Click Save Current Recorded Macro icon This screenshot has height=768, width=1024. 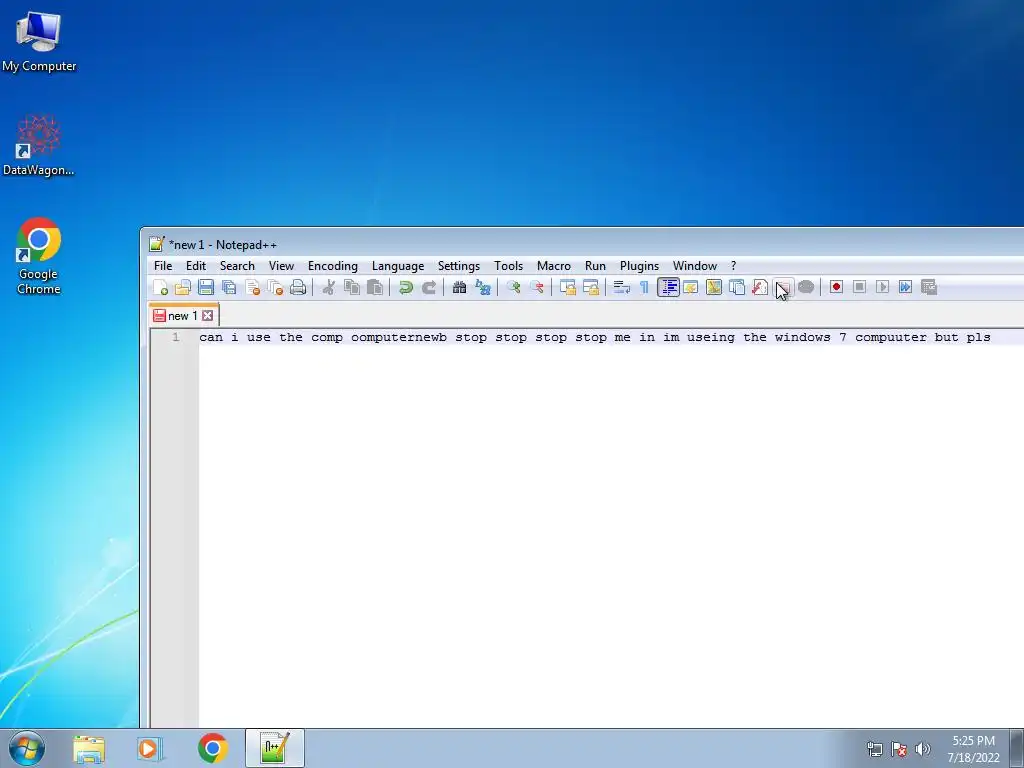(929, 287)
